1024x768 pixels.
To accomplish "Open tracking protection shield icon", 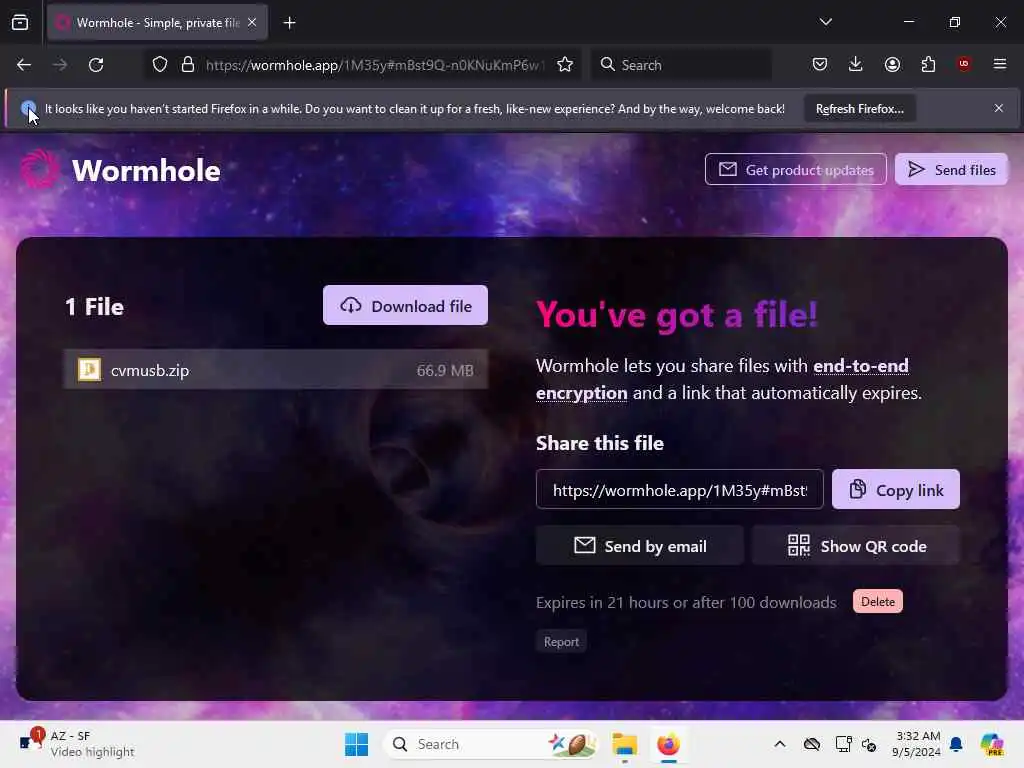I will tap(160, 65).
